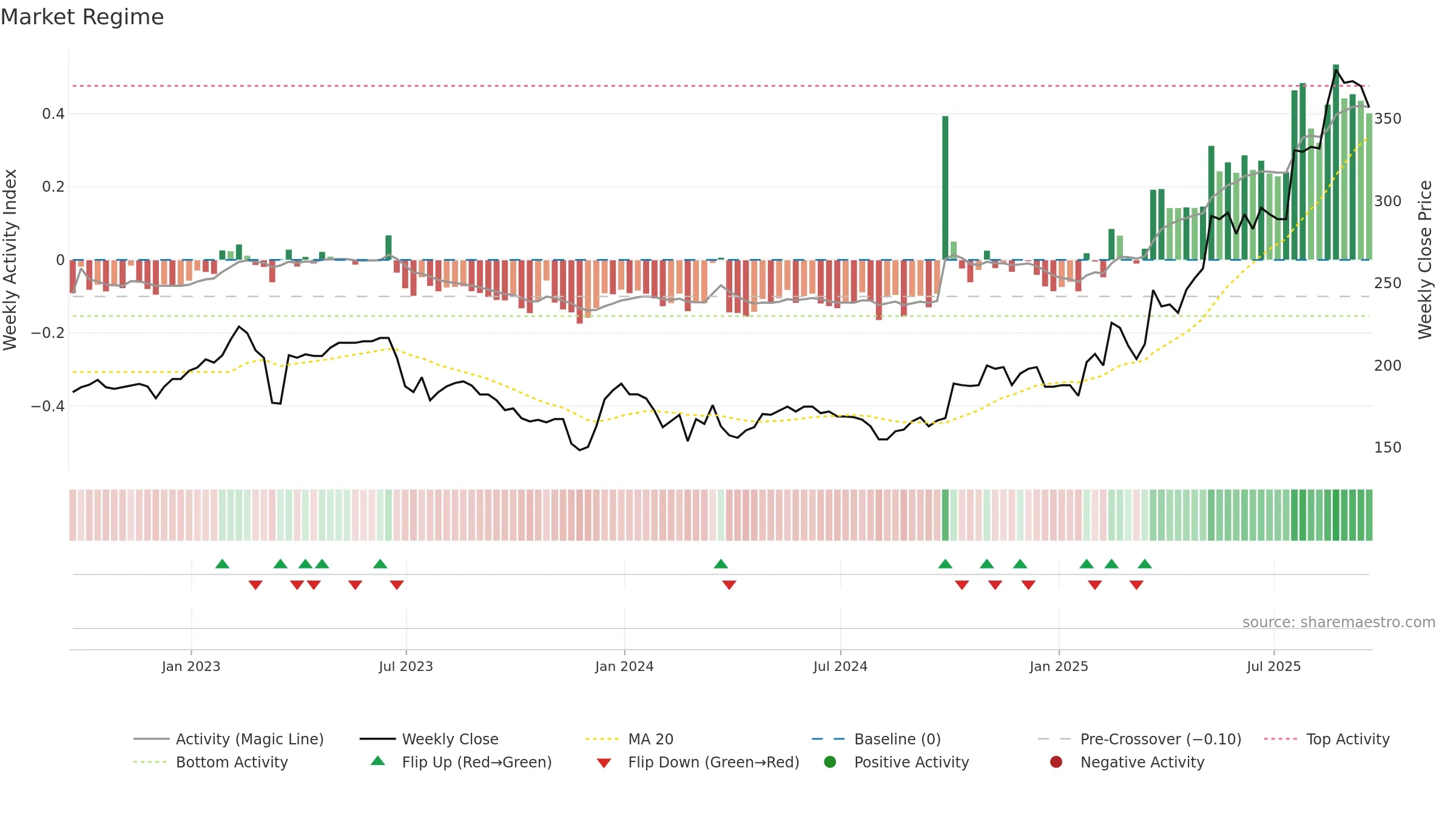Click the Jul 2023 x-axis label
The image size is (1456, 819).
(406, 666)
